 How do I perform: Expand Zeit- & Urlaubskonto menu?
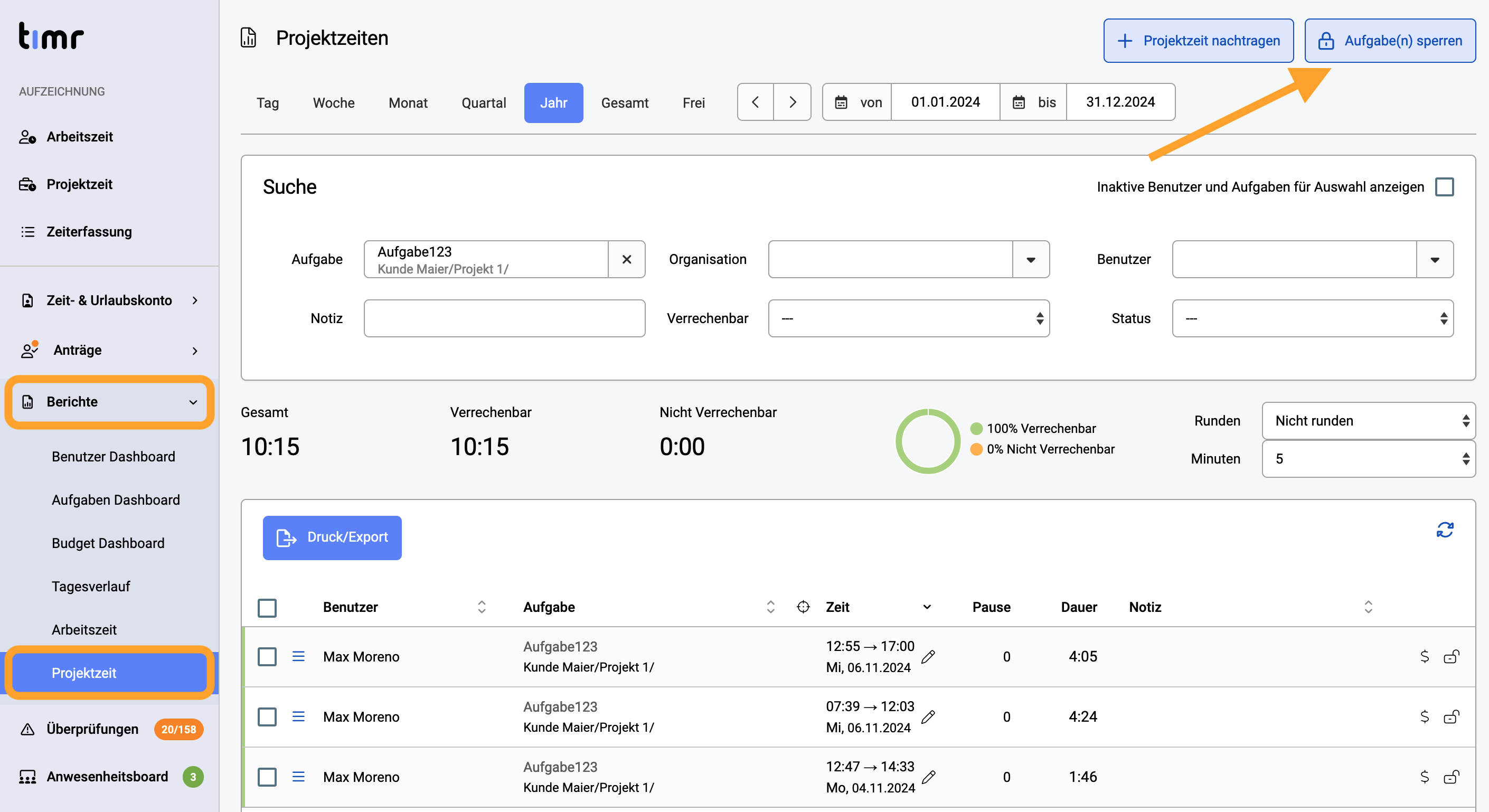tap(109, 300)
